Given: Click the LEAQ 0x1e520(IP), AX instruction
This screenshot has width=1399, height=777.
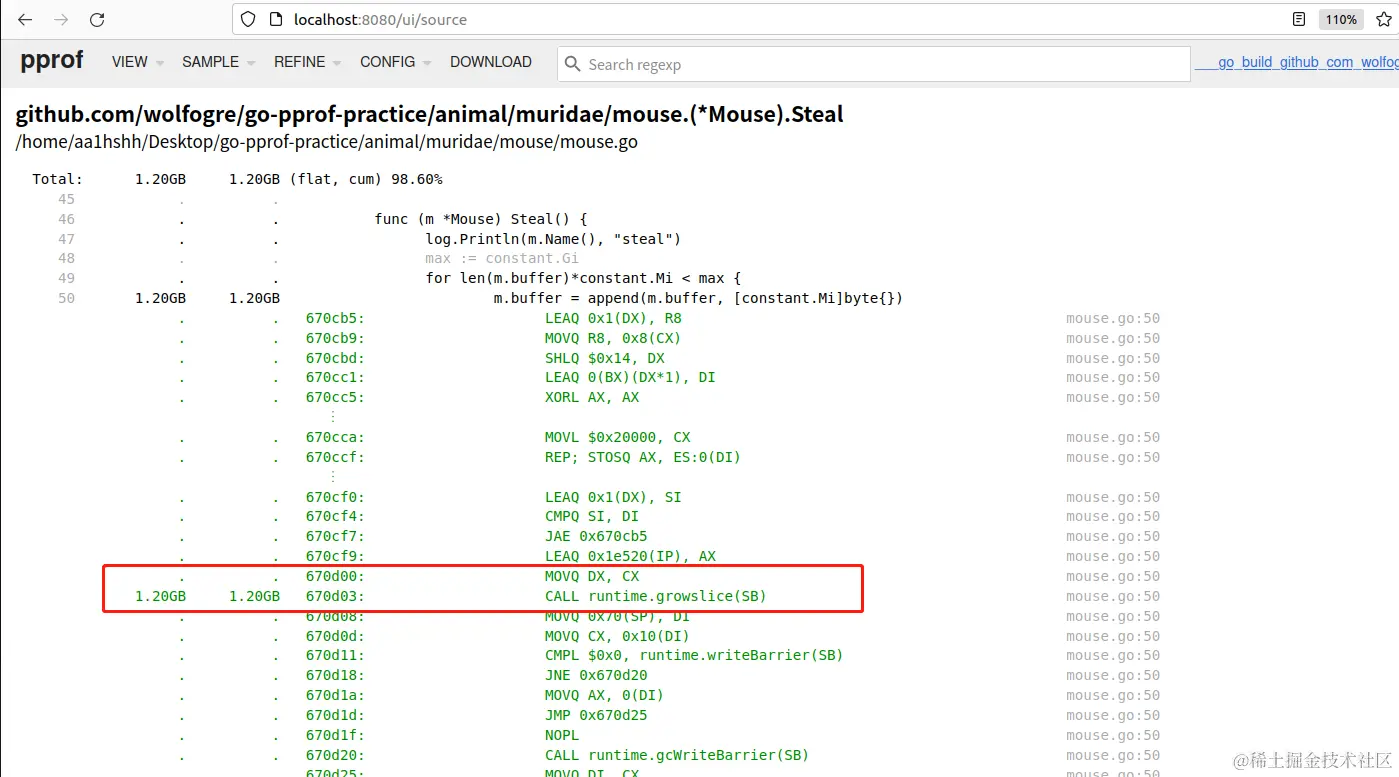Looking at the screenshot, I should coord(630,556).
